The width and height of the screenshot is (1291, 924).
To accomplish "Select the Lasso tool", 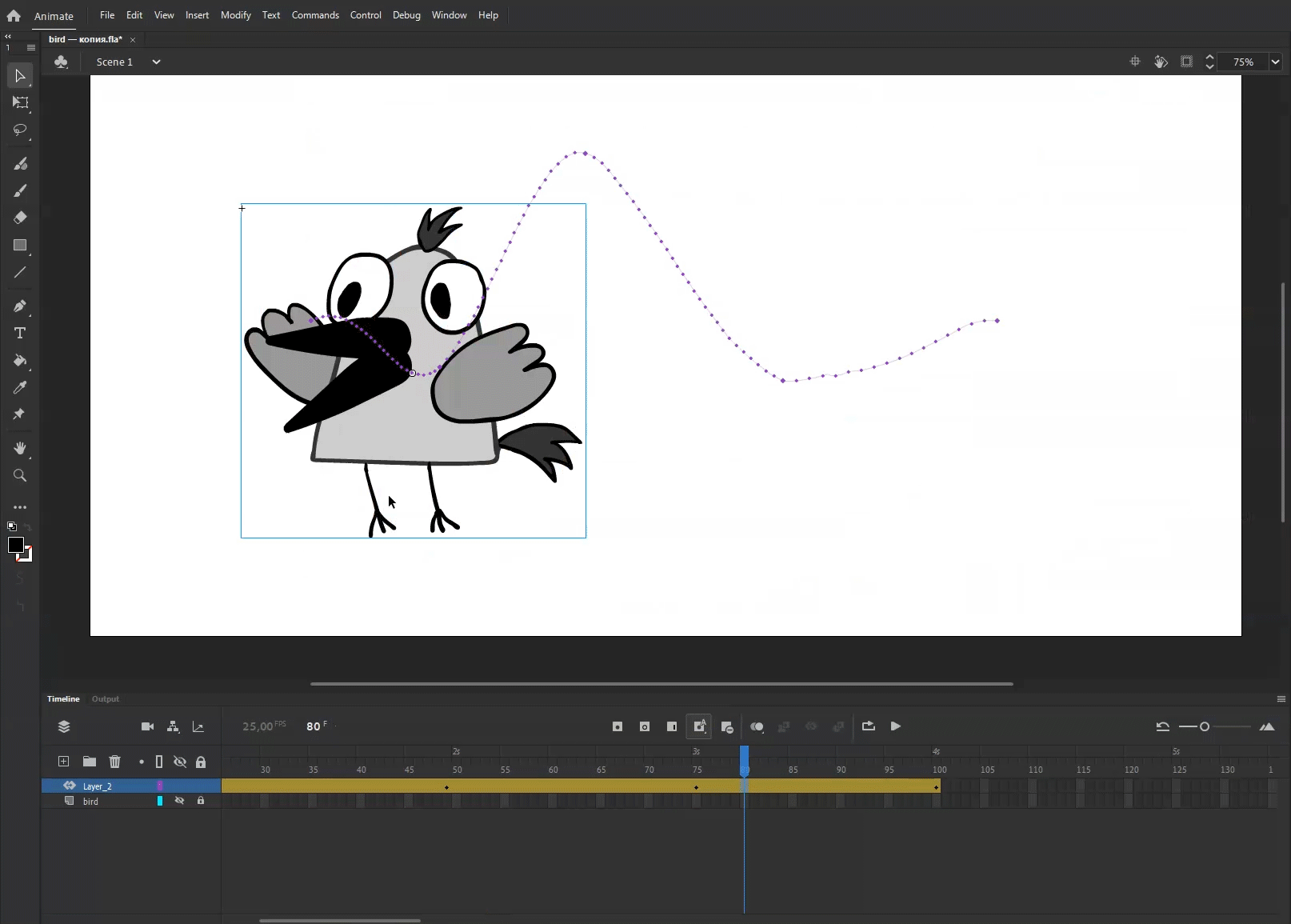I will pyautogui.click(x=20, y=130).
